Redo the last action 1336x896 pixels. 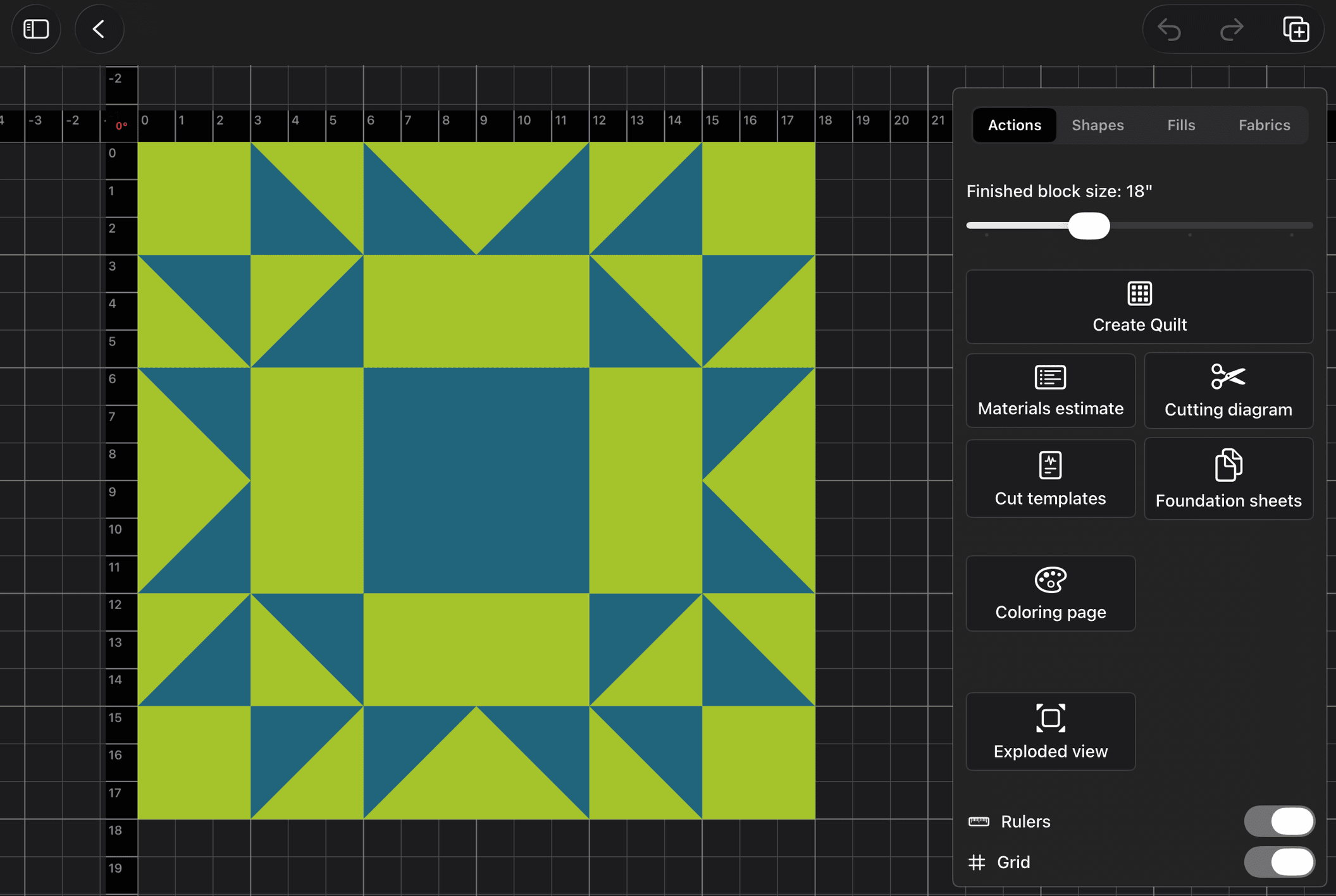point(1232,30)
